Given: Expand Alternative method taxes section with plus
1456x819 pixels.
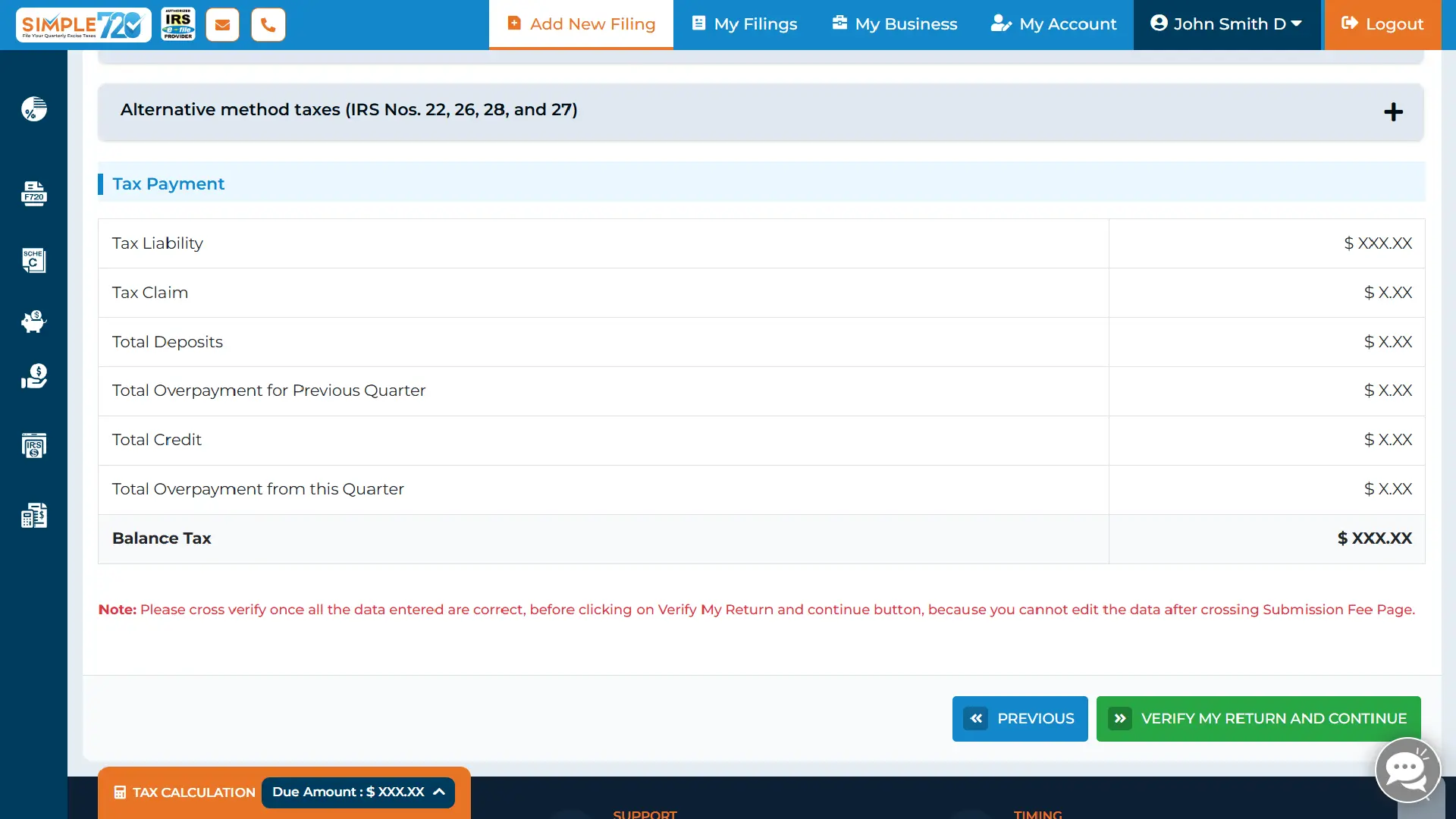Looking at the screenshot, I should tap(1393, 112).
